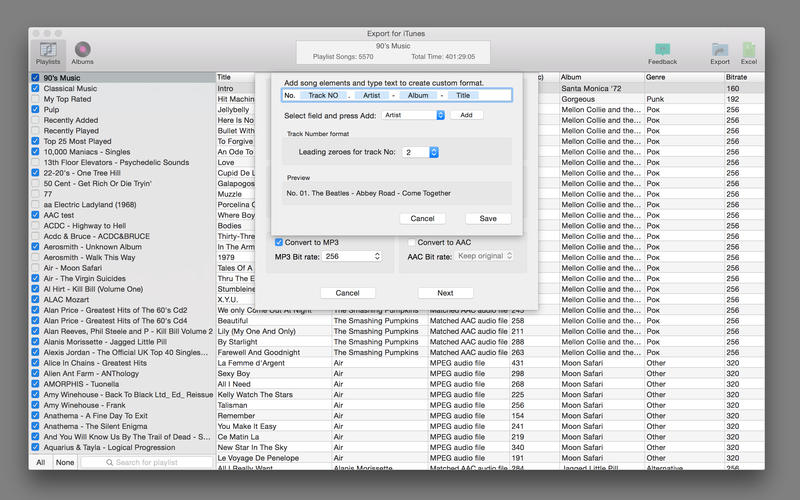Toggle Convert to MP3 checkbox

[279, 242]
